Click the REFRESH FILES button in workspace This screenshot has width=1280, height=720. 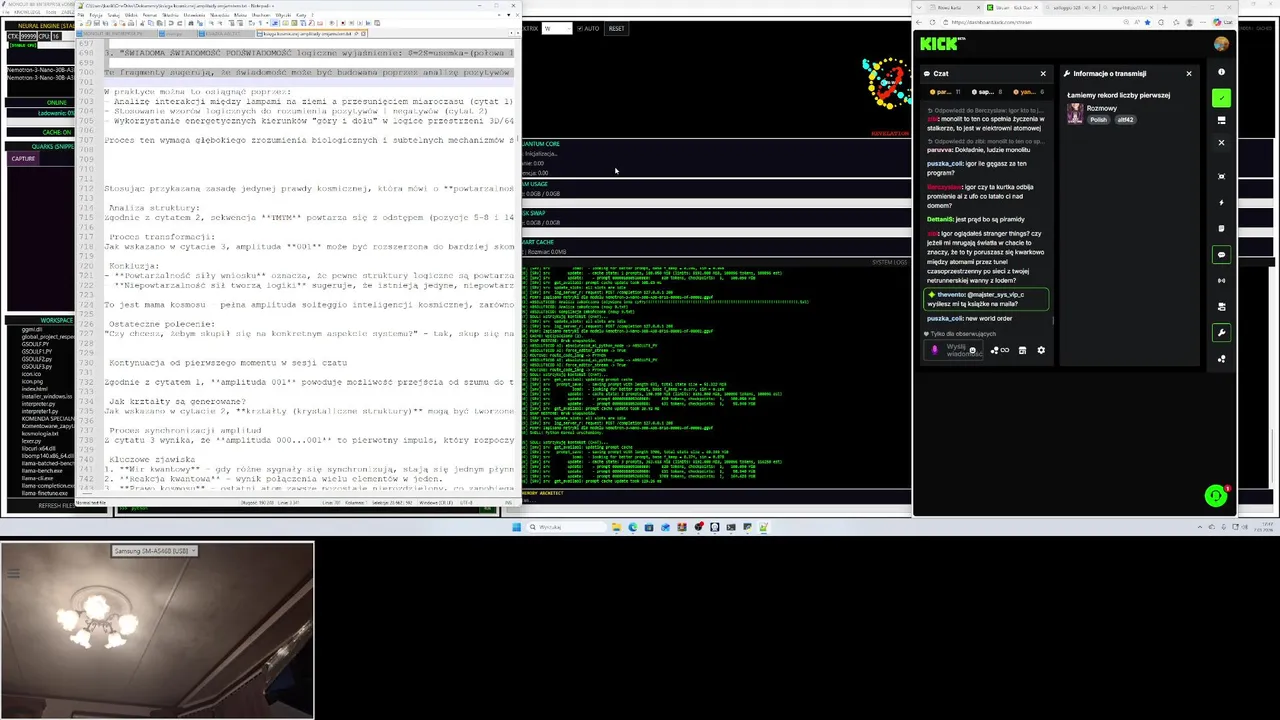[x=56, y=506]
